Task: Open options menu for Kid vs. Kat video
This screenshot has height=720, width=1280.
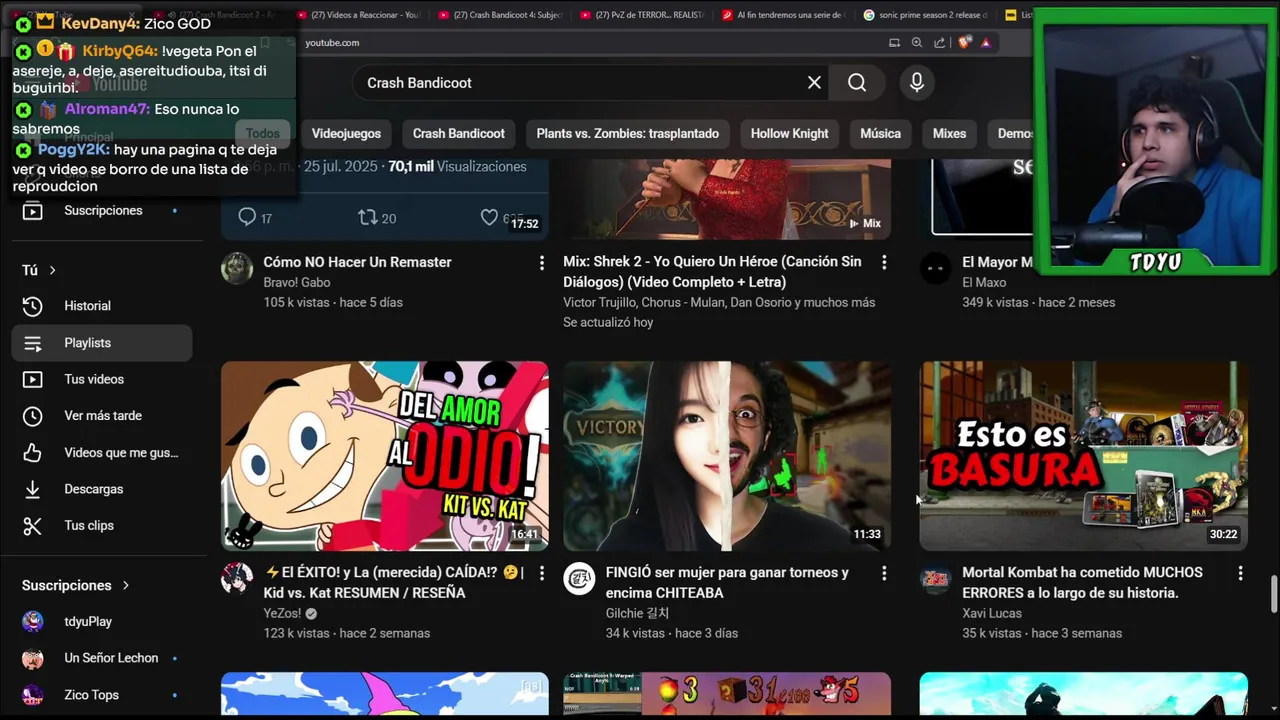Action: pos(542,574)
